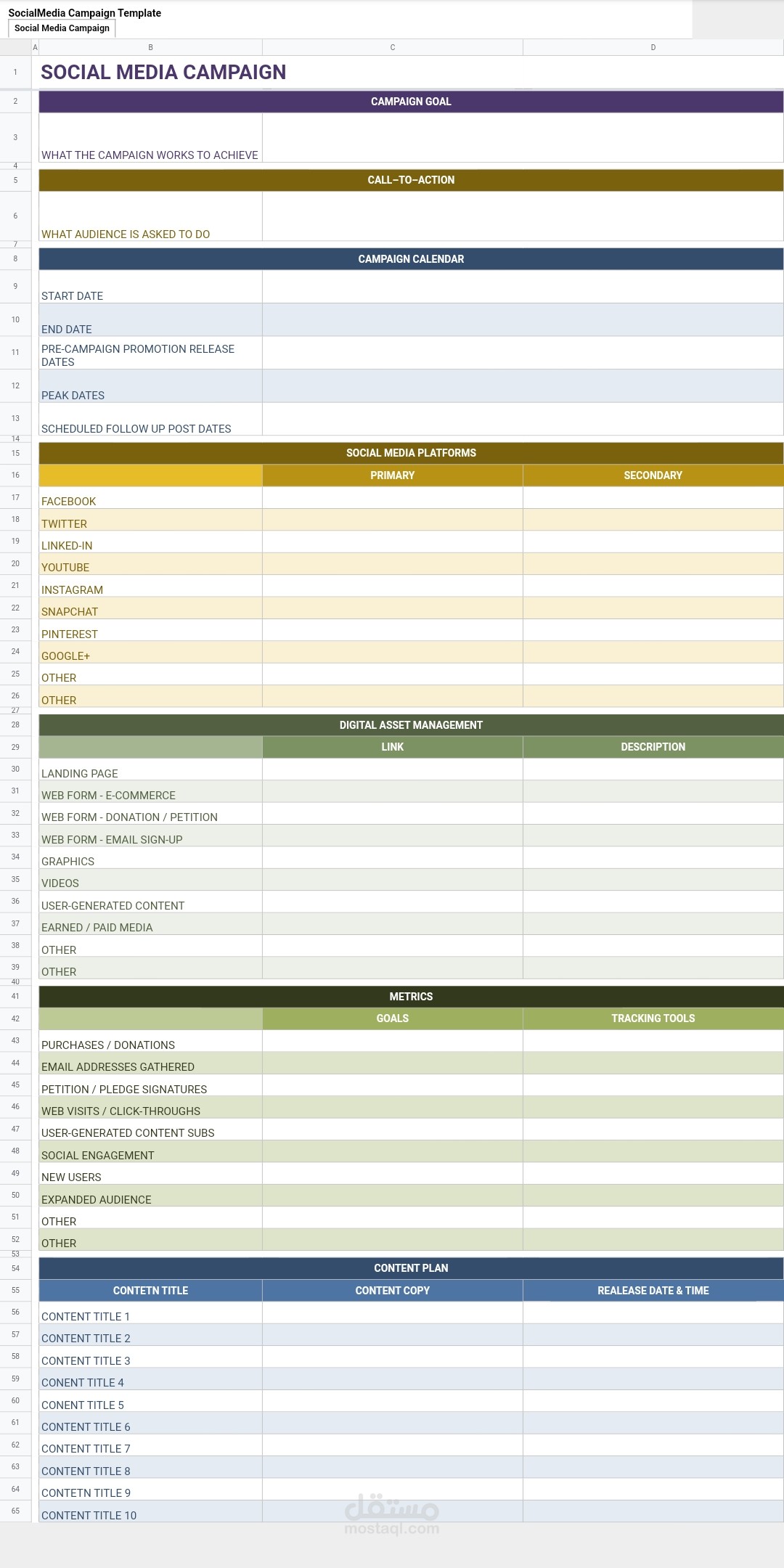Select the GRAPHICS row label

pos(150,857)
